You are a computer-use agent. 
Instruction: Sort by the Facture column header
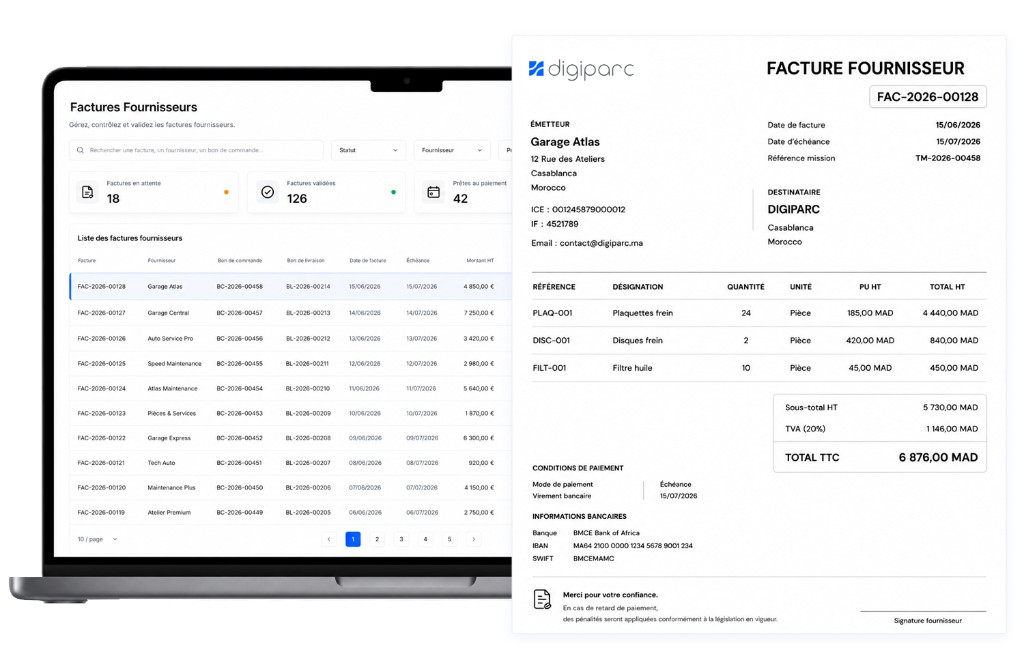[87, 261]
